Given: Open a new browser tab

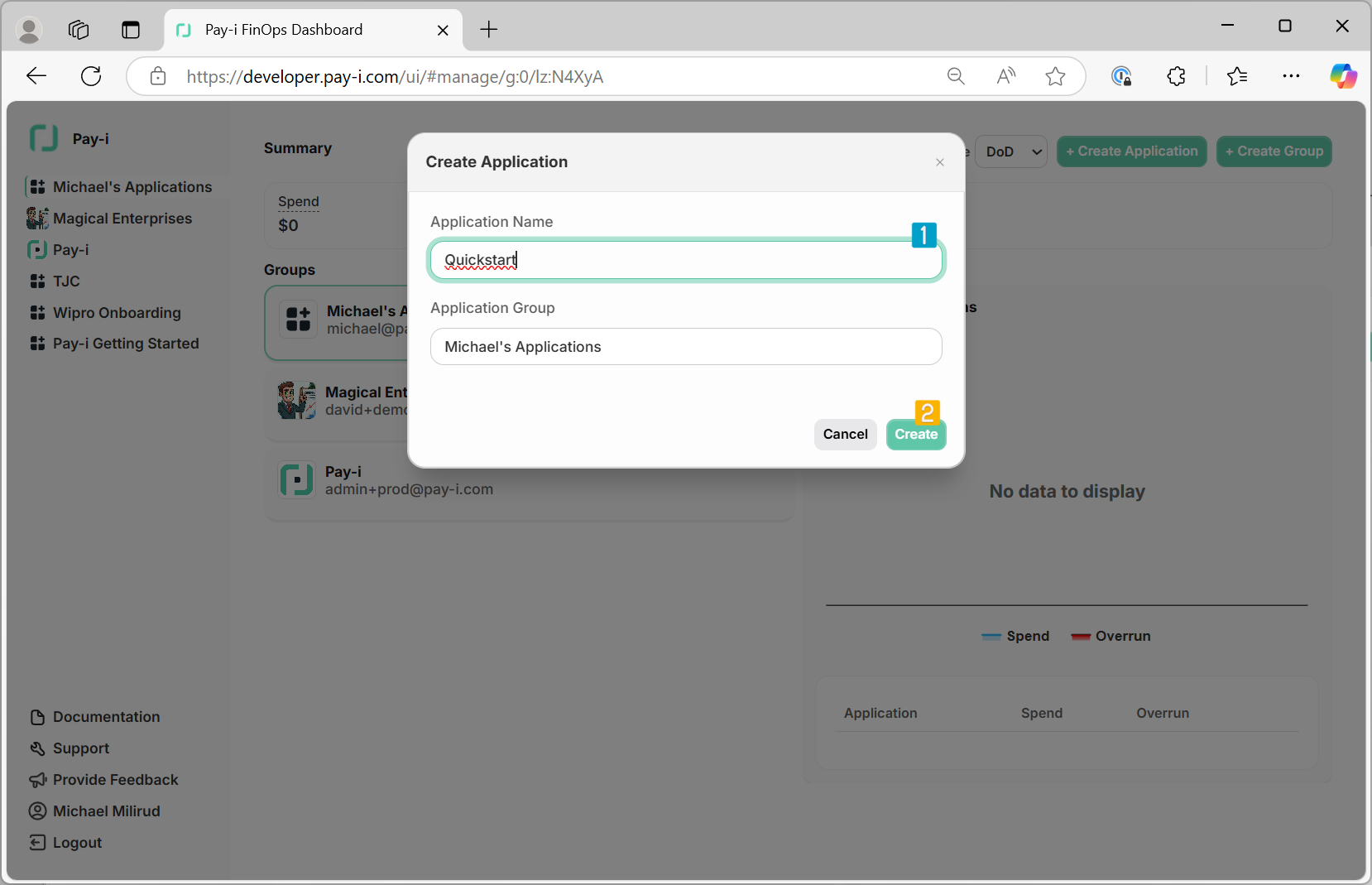Looking at the screenshot, I should coord(489,30).
